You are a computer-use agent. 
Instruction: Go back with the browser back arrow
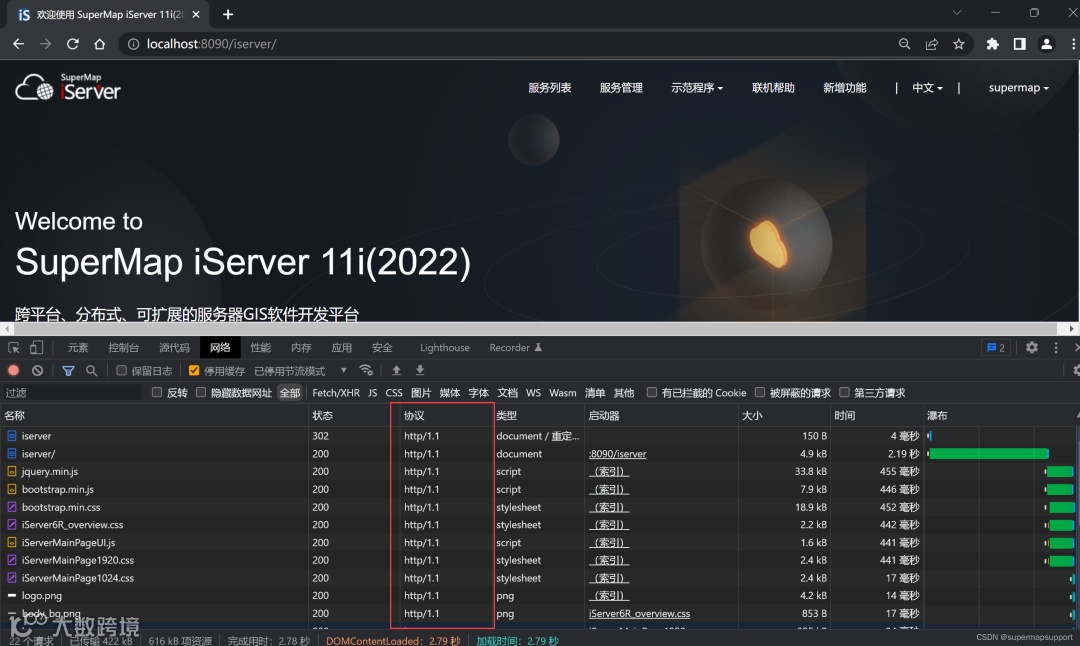19,43
